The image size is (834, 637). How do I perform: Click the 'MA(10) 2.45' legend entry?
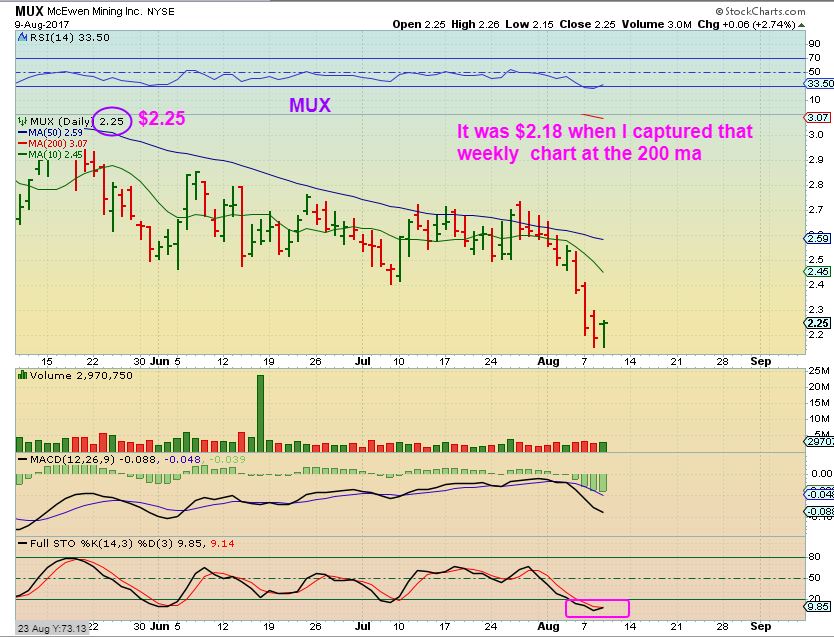[51, 155]
